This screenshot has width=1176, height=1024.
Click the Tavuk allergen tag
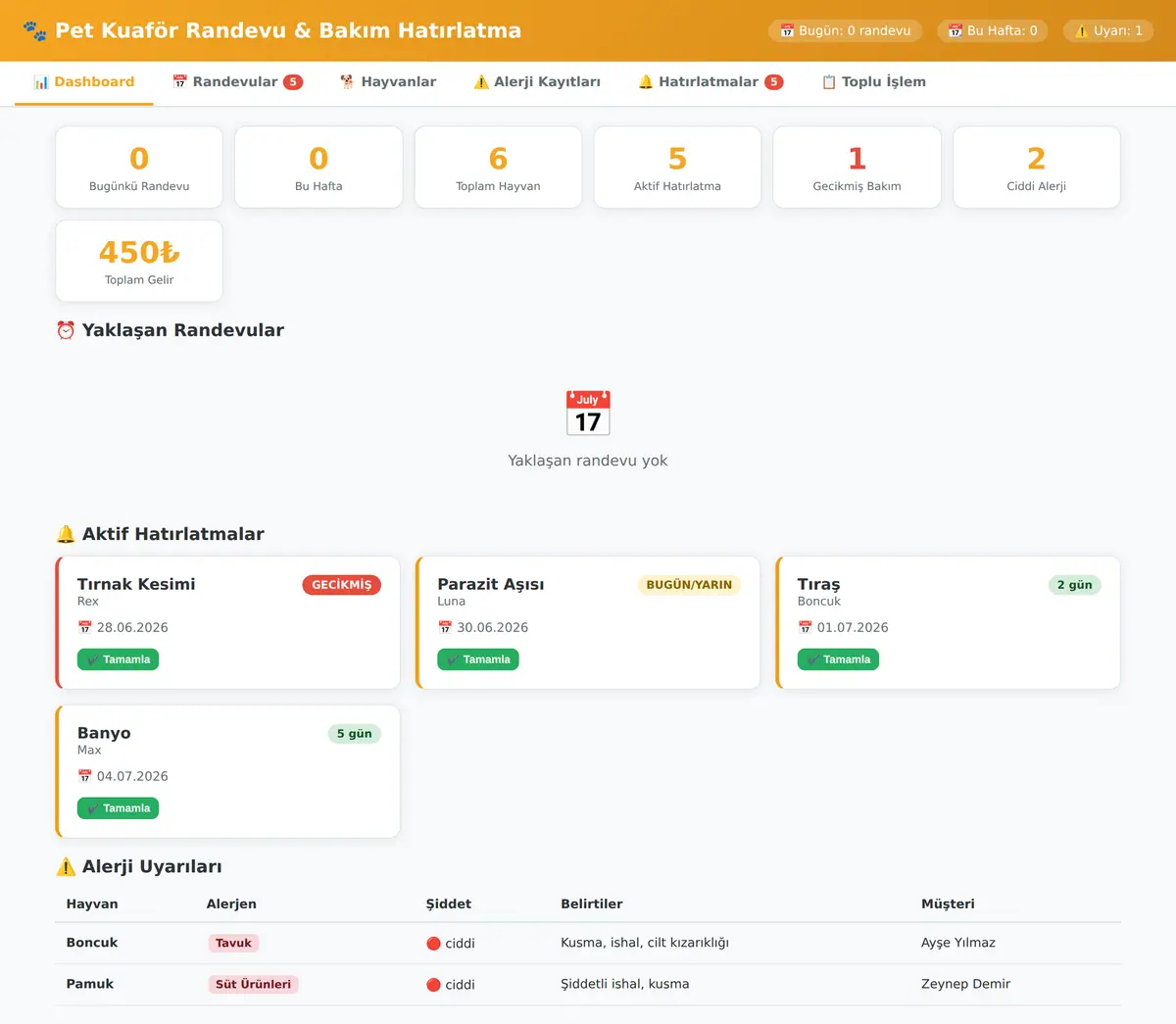coord(233,944)
